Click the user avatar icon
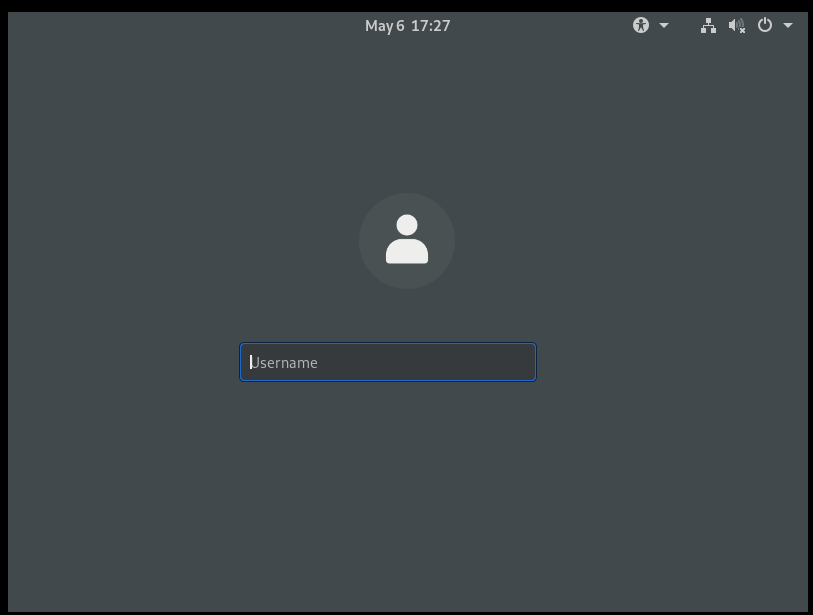813x615 pixels. 407,241
